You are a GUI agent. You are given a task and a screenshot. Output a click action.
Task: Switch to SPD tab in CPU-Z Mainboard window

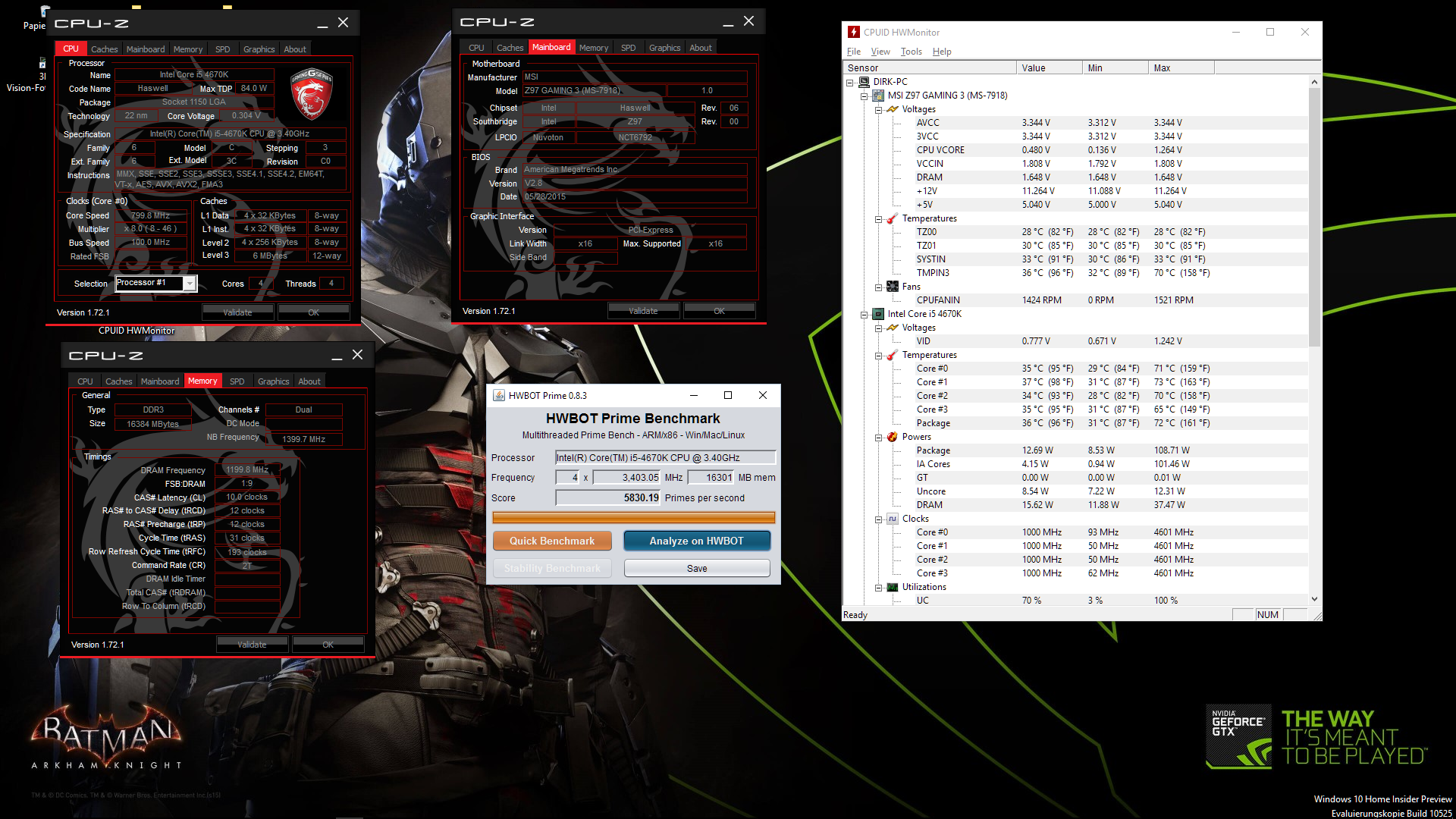[628, 48]
